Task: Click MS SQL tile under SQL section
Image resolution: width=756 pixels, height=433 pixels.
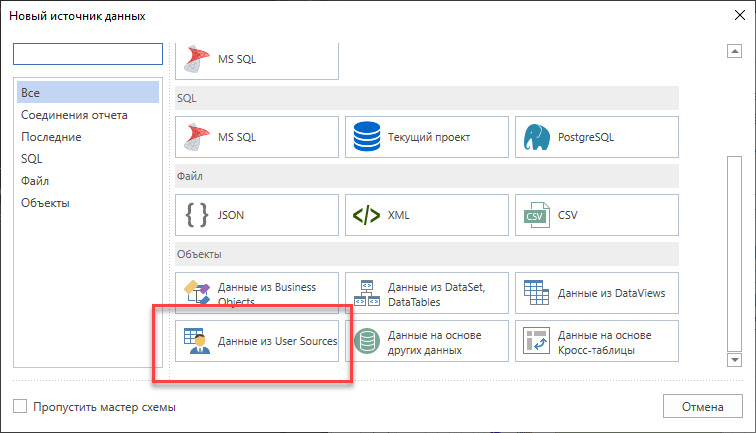Action: (257, 137)
